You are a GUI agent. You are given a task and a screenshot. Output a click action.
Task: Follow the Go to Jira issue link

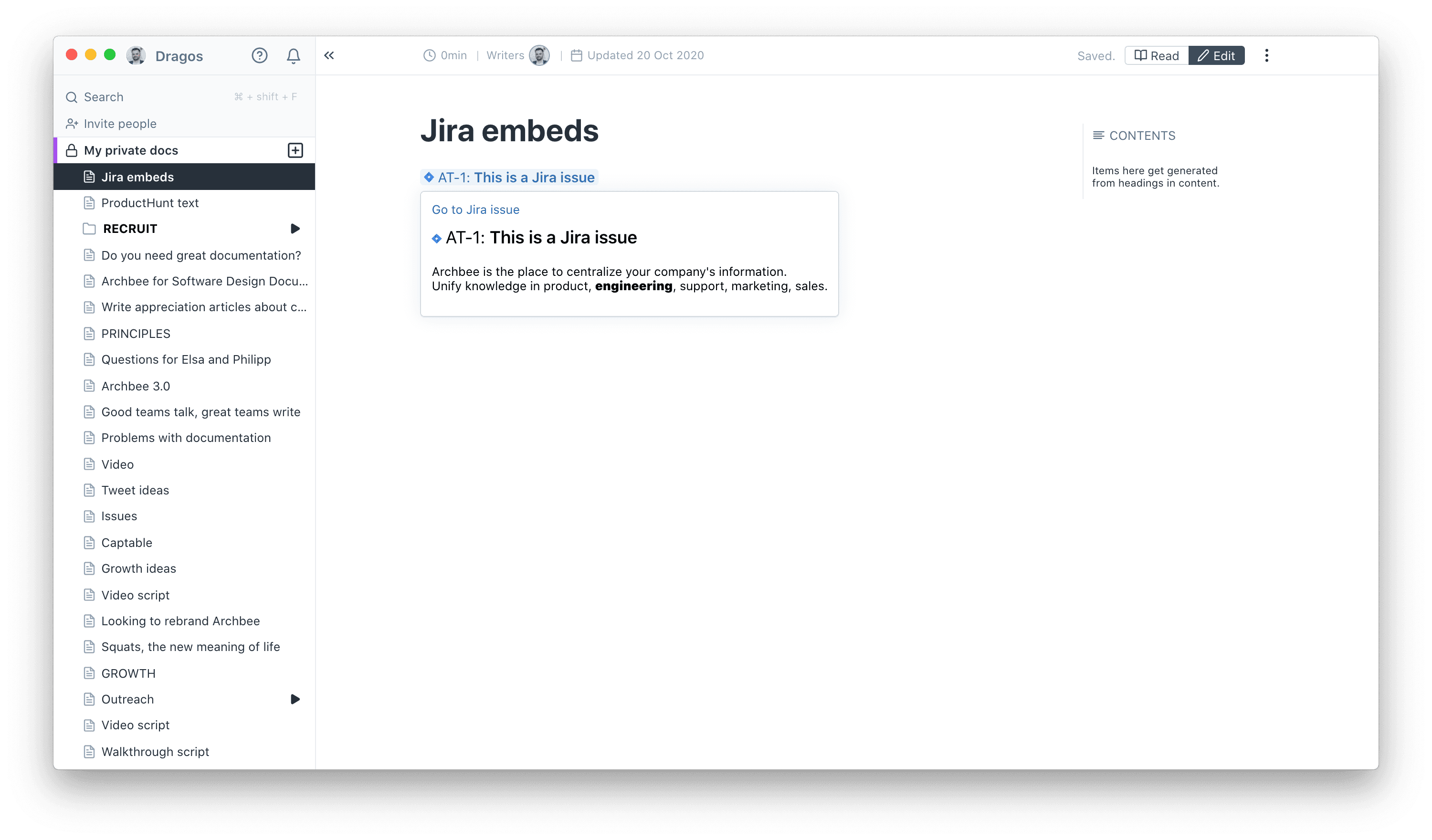tap(475, 210)
